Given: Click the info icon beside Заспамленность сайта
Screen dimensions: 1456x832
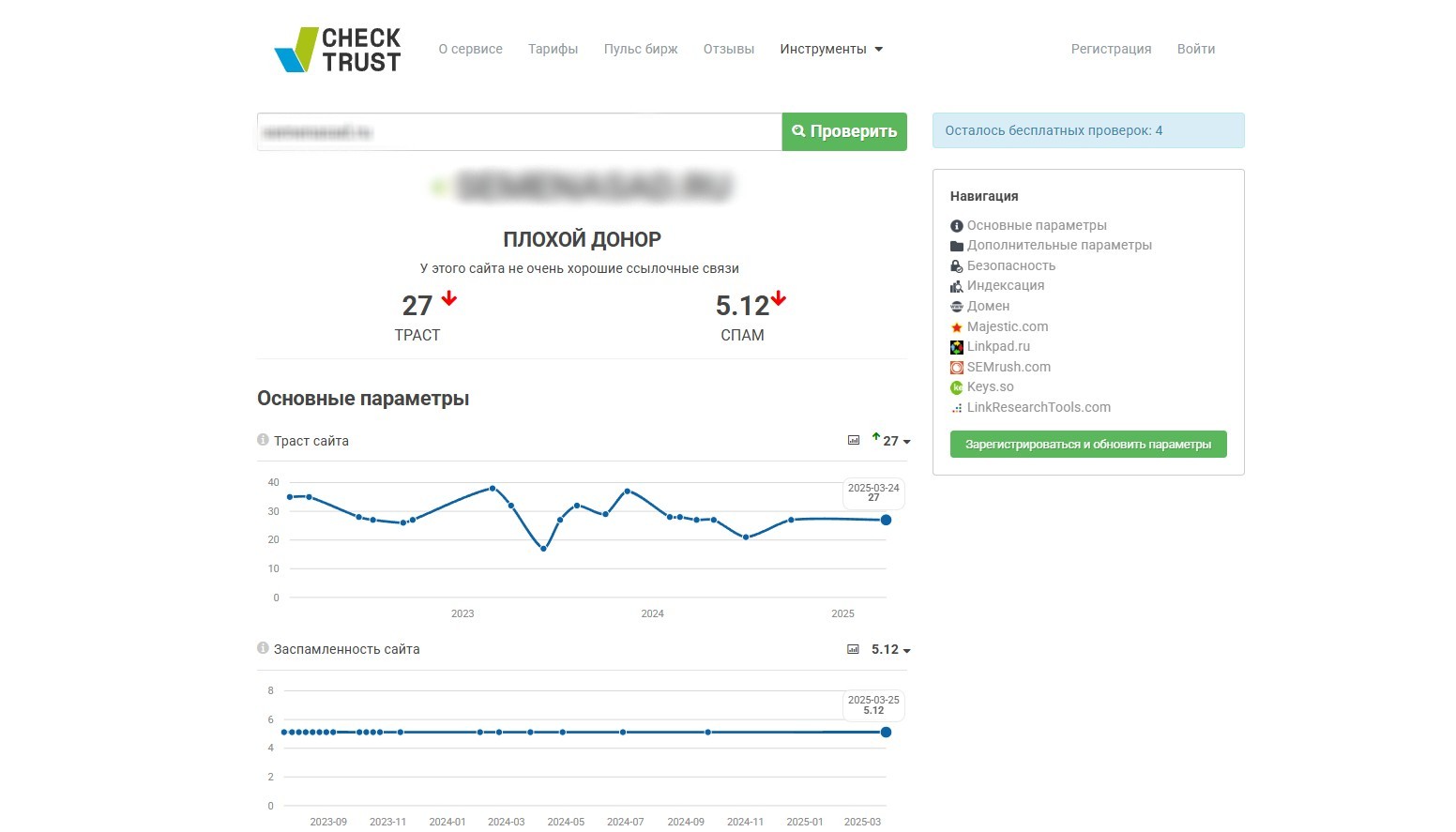Looking at the screenshot, I should point(263,648).
